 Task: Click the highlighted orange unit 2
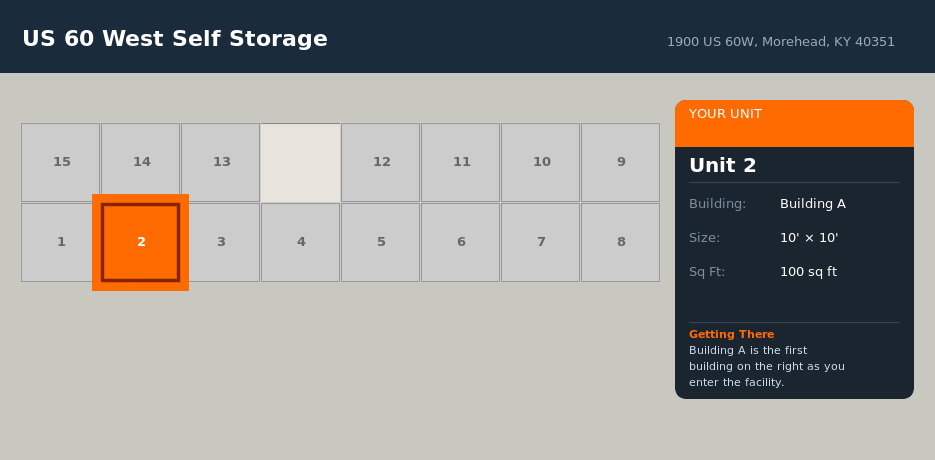[x=141, y=242]
